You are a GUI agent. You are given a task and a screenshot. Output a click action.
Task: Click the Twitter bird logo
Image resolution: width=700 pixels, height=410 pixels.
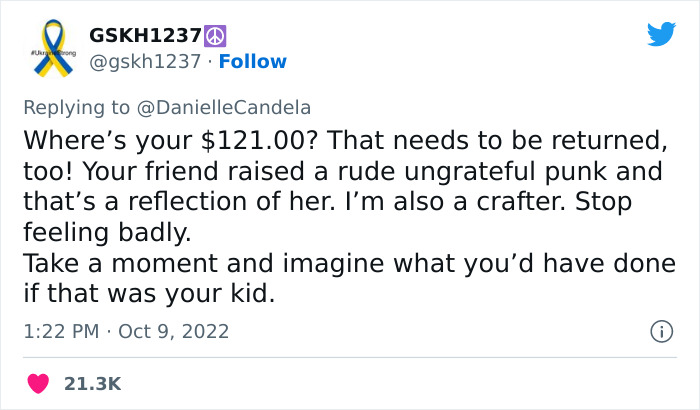coord(661,35)
